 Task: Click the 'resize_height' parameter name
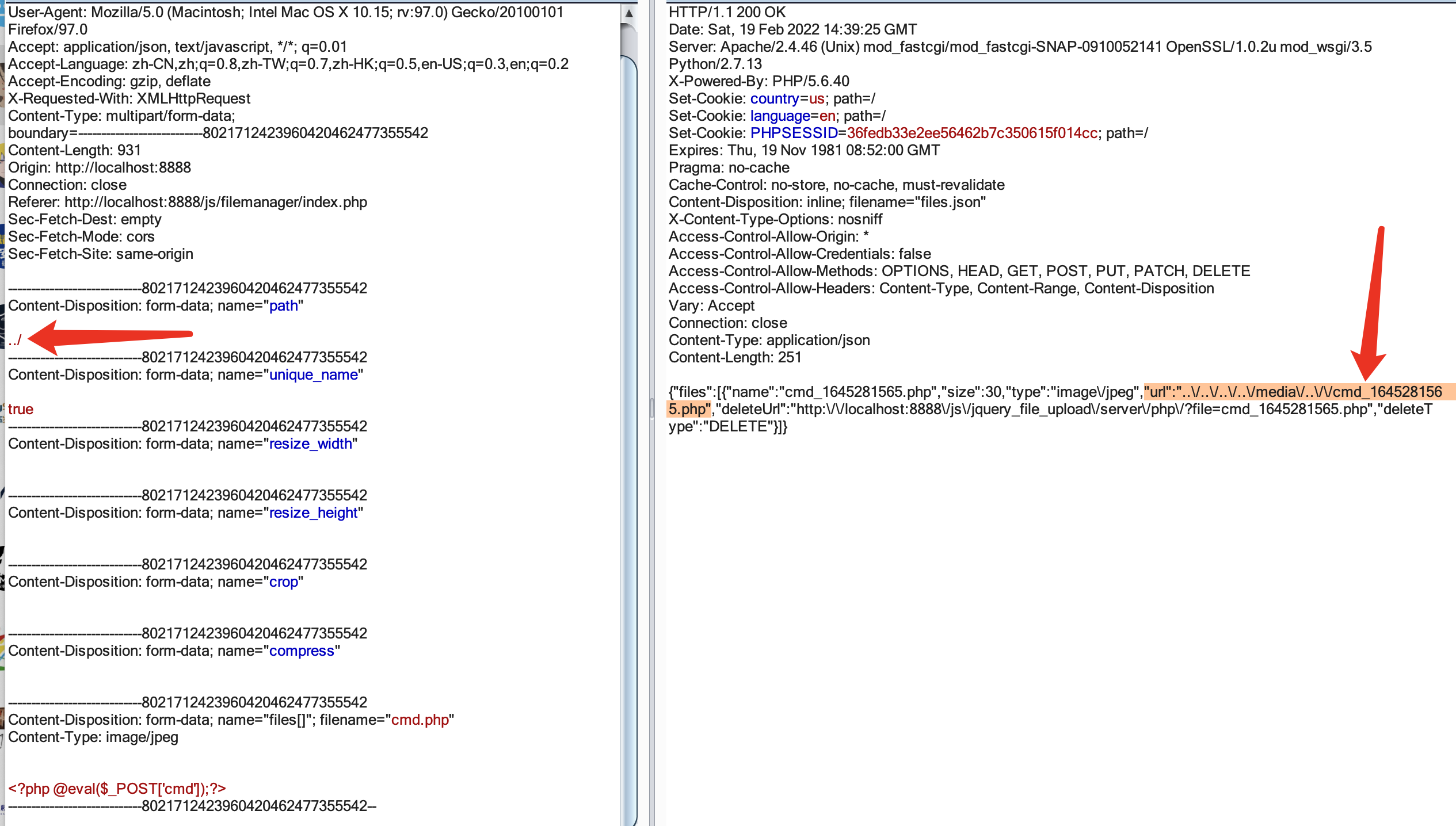point(313,513)
